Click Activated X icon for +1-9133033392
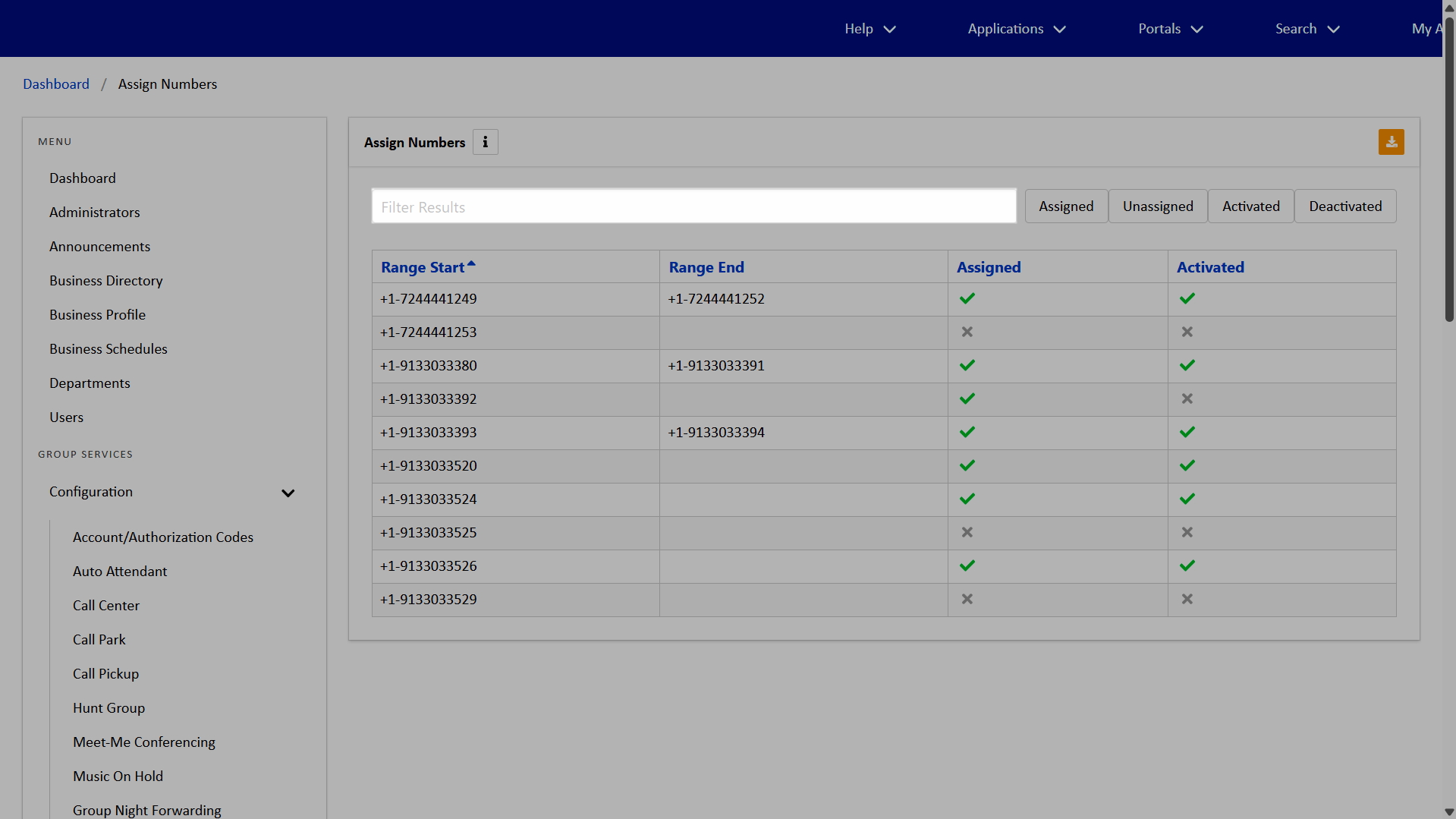Viewport: 1456px width, 819px height. (1187, 398)
